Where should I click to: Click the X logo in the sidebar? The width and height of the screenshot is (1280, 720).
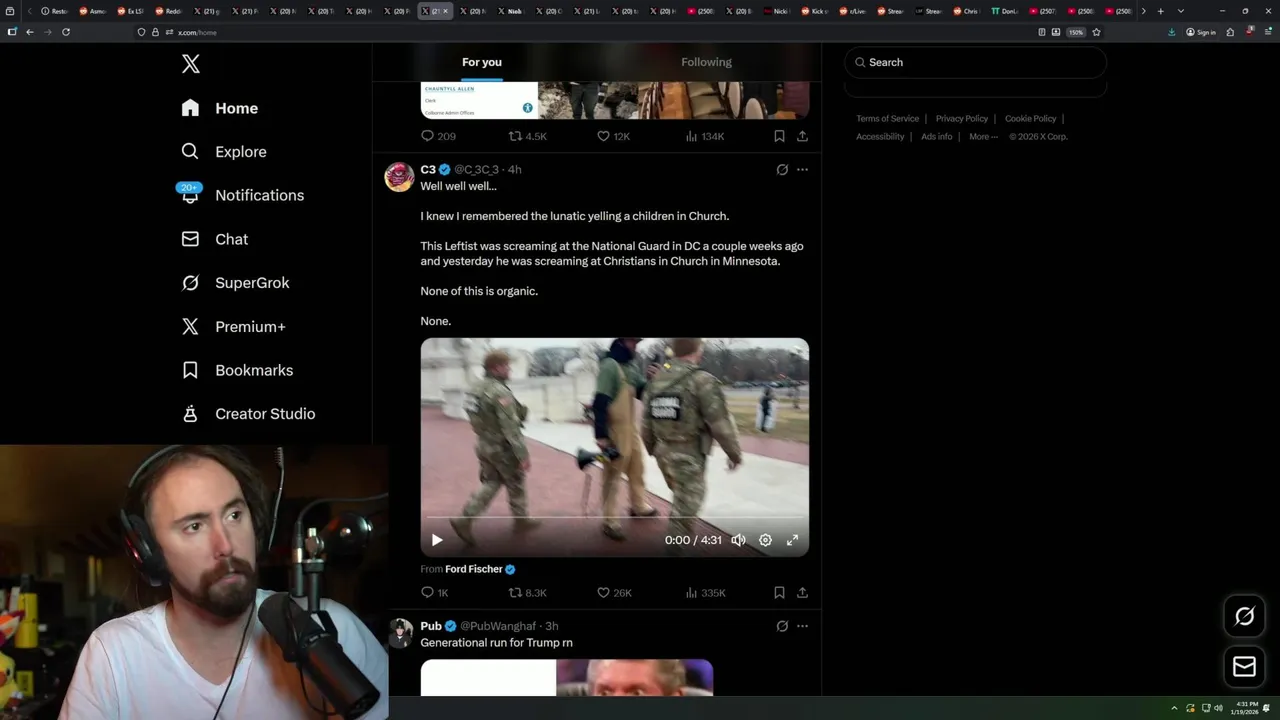coord(191,64)
